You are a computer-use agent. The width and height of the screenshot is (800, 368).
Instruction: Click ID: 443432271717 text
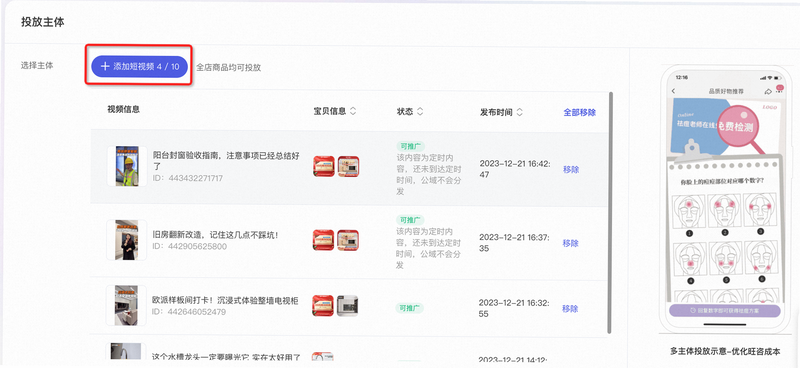point(188,178)
